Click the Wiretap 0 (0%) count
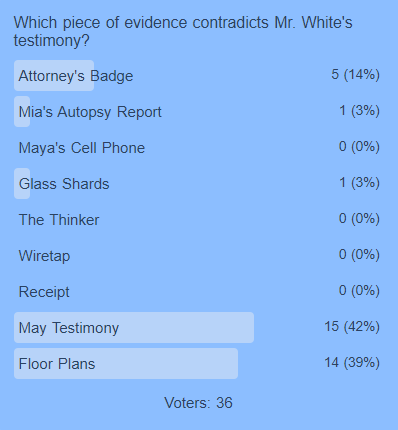This screenshot has height=430, width=398. (x=359, y=255)
